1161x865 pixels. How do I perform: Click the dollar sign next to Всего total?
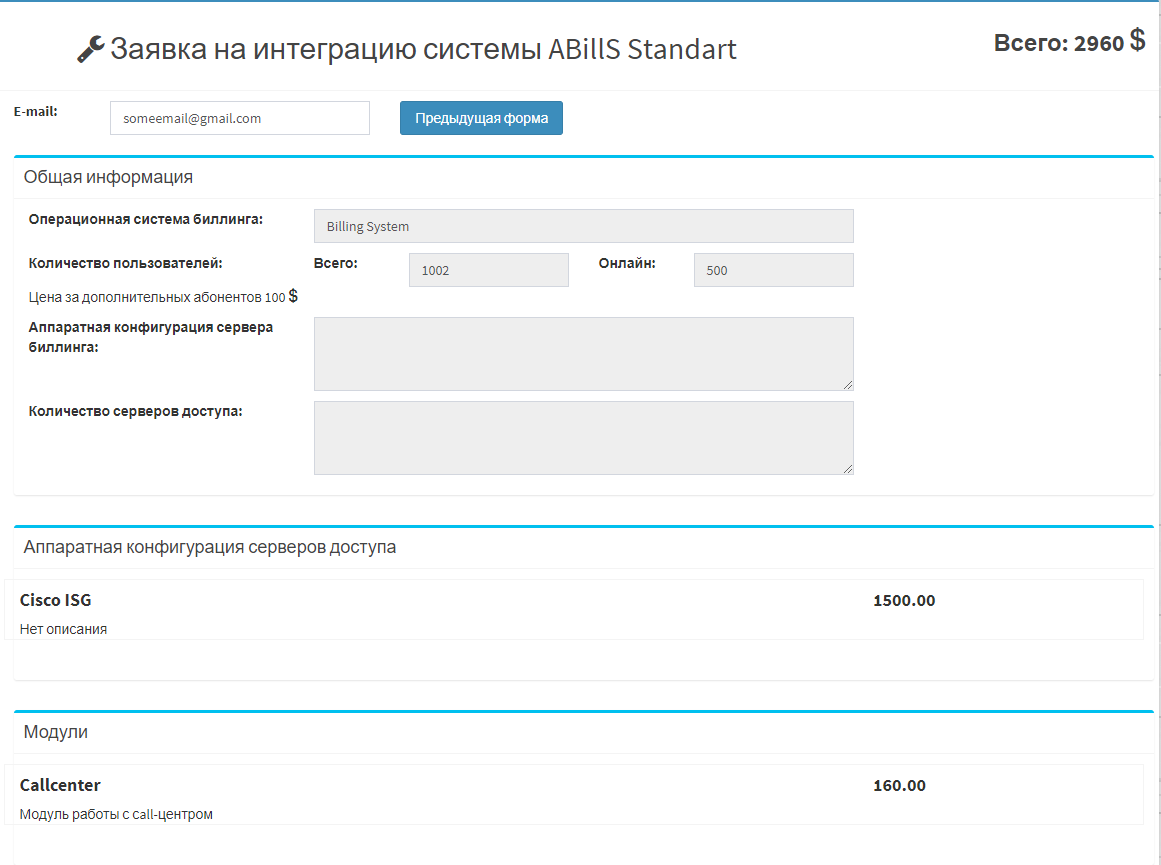pos(1137,40)
